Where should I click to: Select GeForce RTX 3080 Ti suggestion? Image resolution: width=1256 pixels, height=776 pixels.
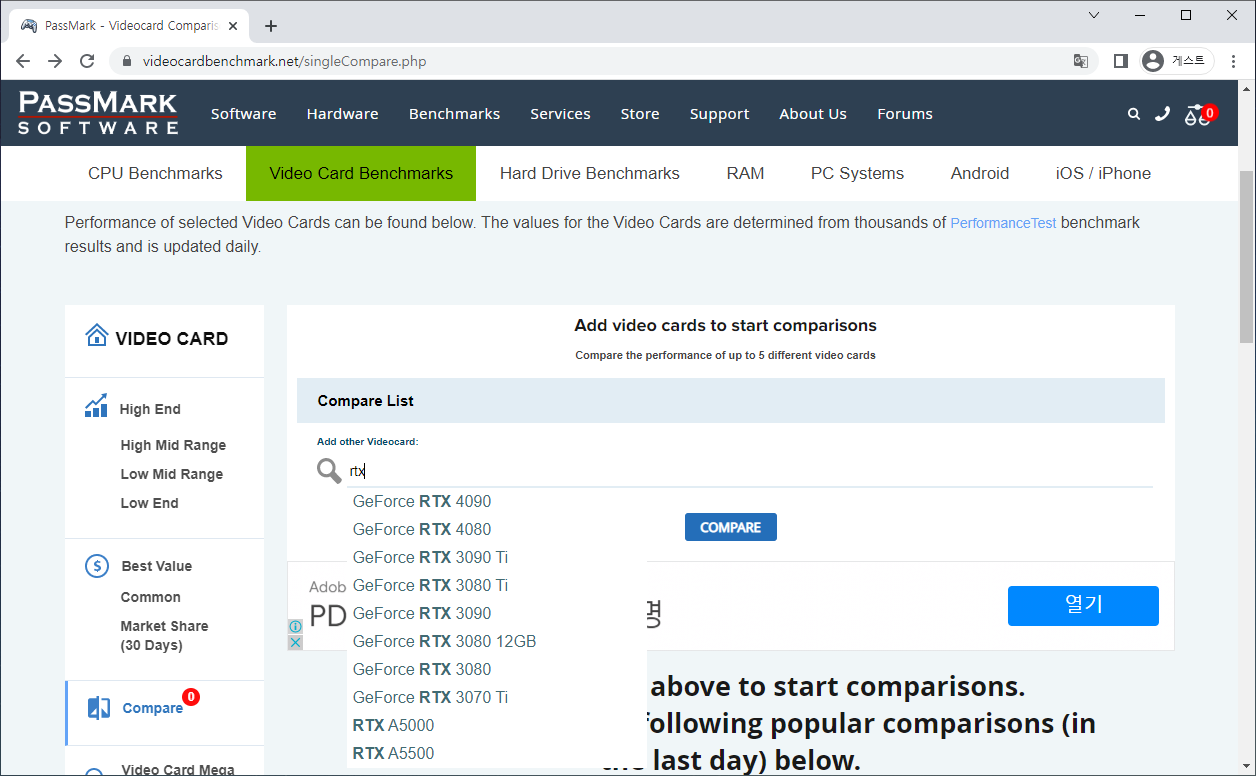coord(497,586)
